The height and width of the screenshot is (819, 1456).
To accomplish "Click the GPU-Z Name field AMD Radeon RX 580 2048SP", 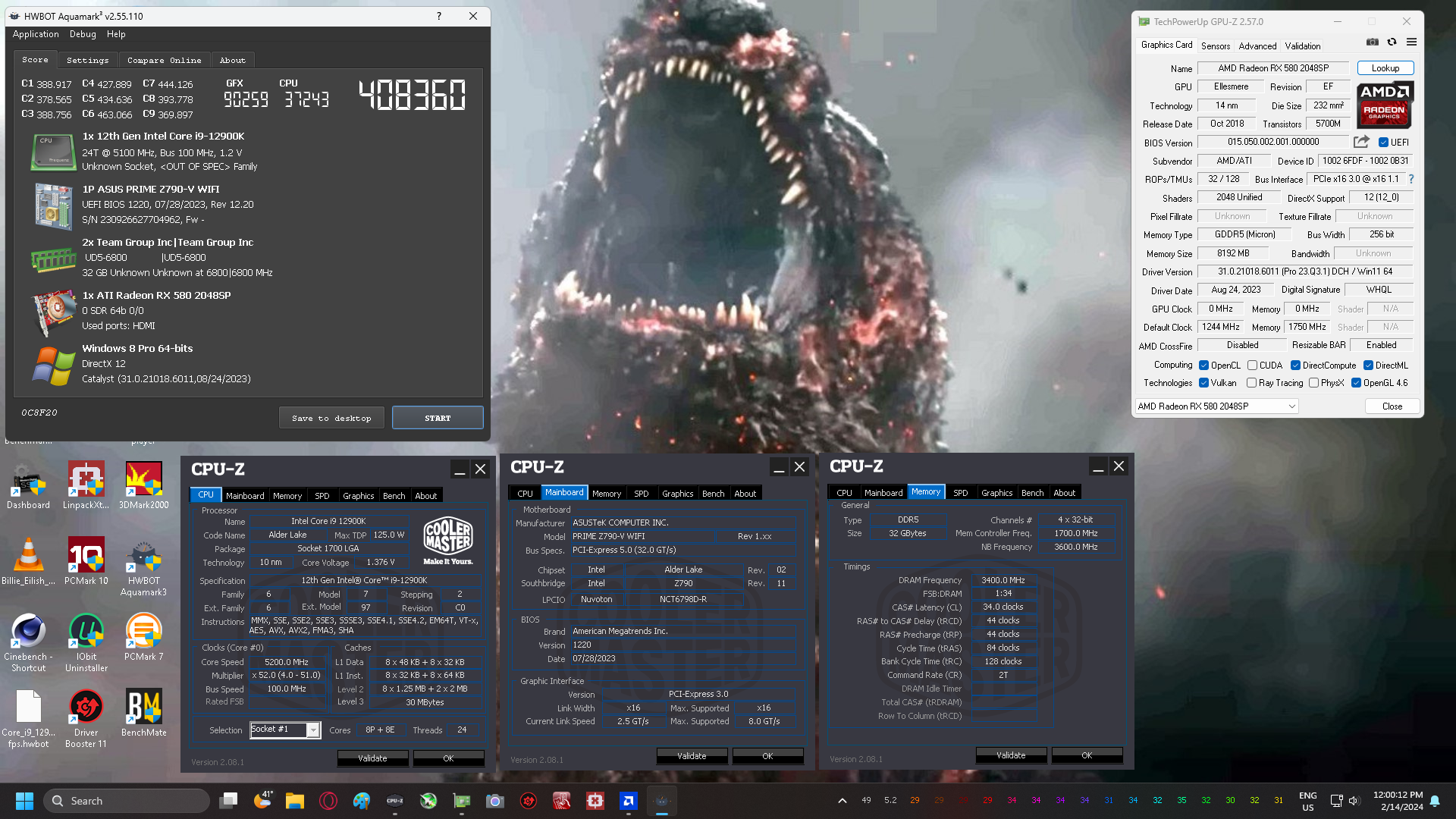I will tap(1273, 68).
